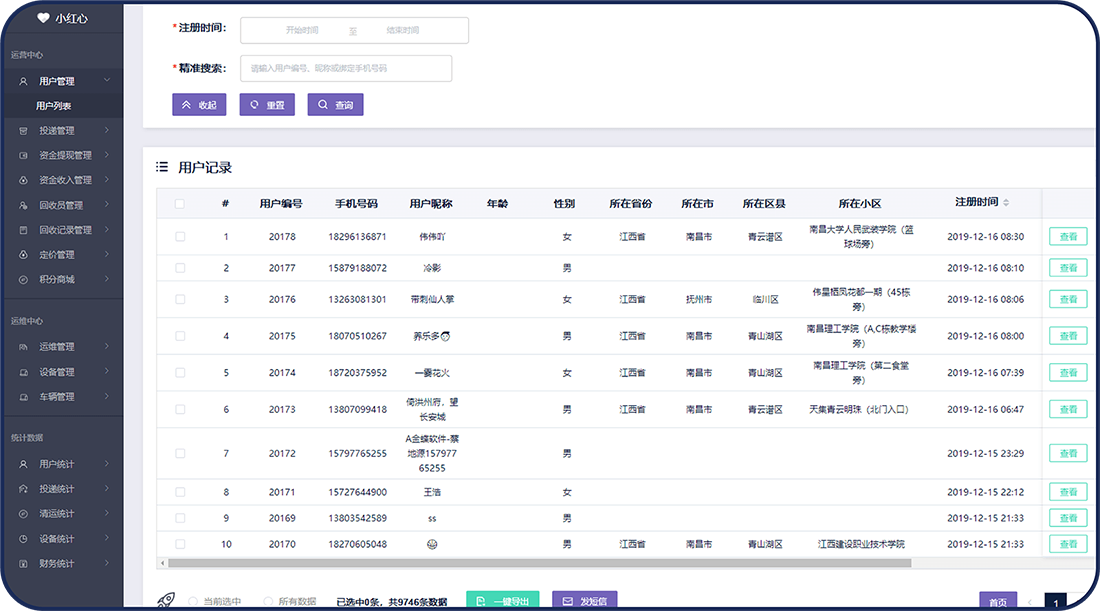Expand the 回收员管理 menu chevron
This screenshot has height=611, width=1100.
[107, 205]
